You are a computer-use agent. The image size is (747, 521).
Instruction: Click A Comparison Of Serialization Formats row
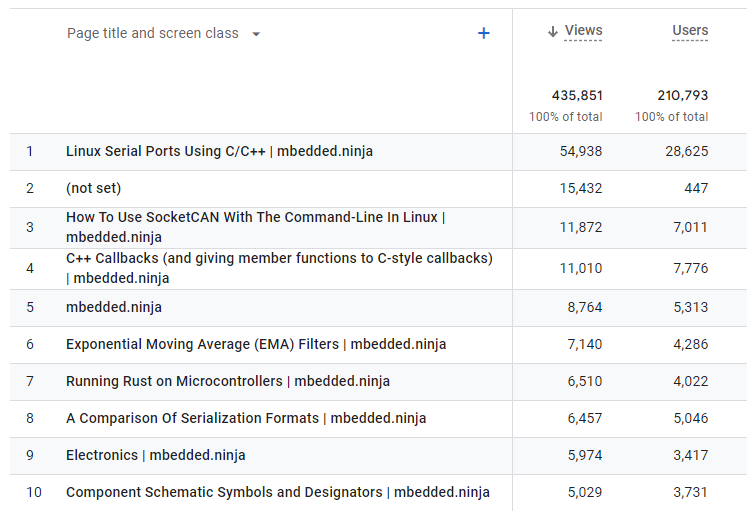[x=246, y=418]
